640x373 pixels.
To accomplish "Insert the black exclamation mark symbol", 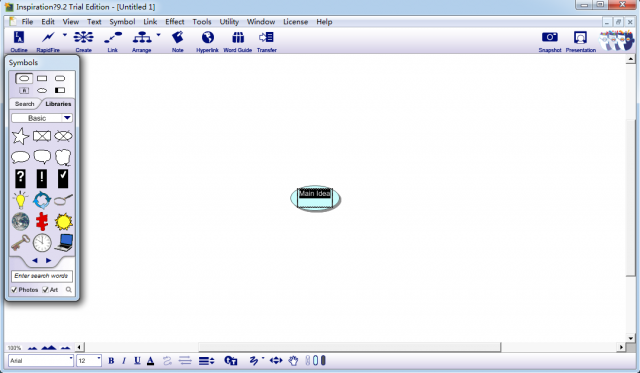I will coord(42,179).
